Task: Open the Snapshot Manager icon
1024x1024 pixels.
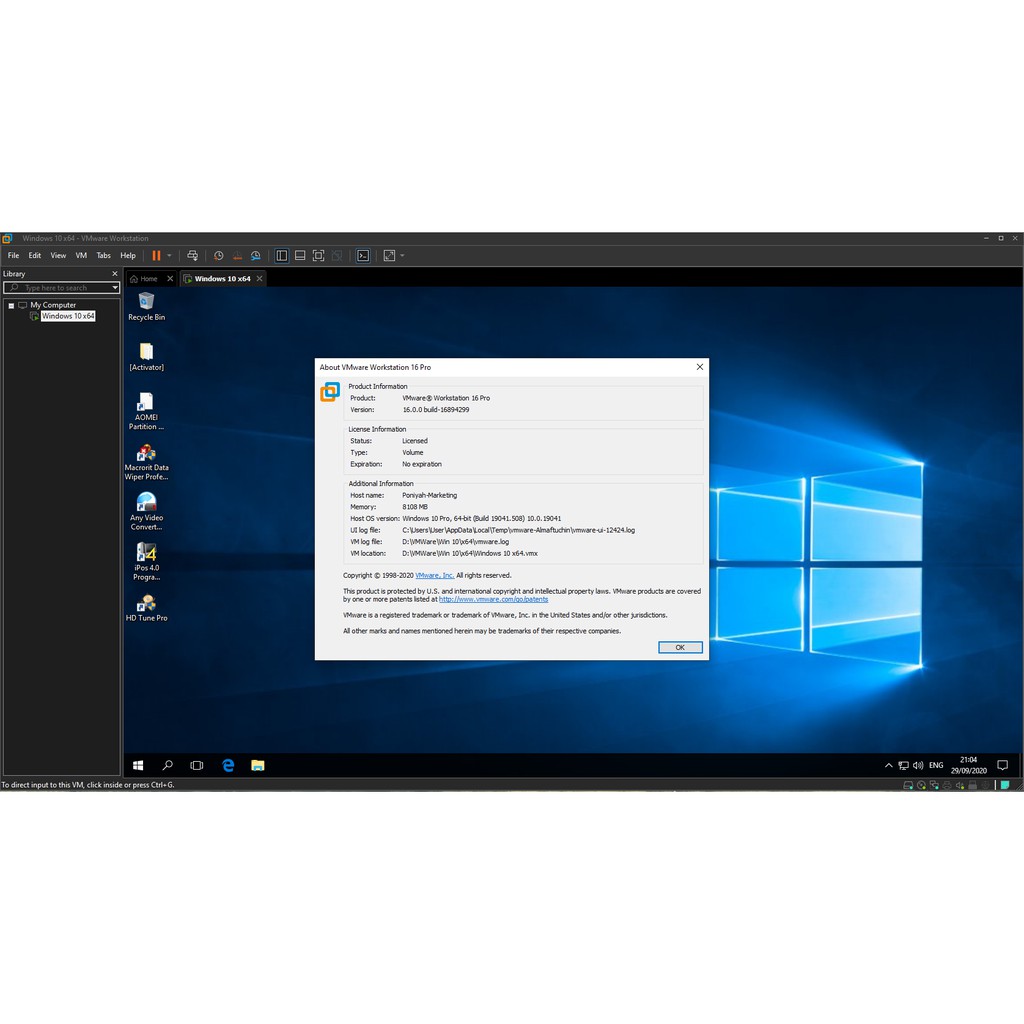Action: (x=256, y=256)
